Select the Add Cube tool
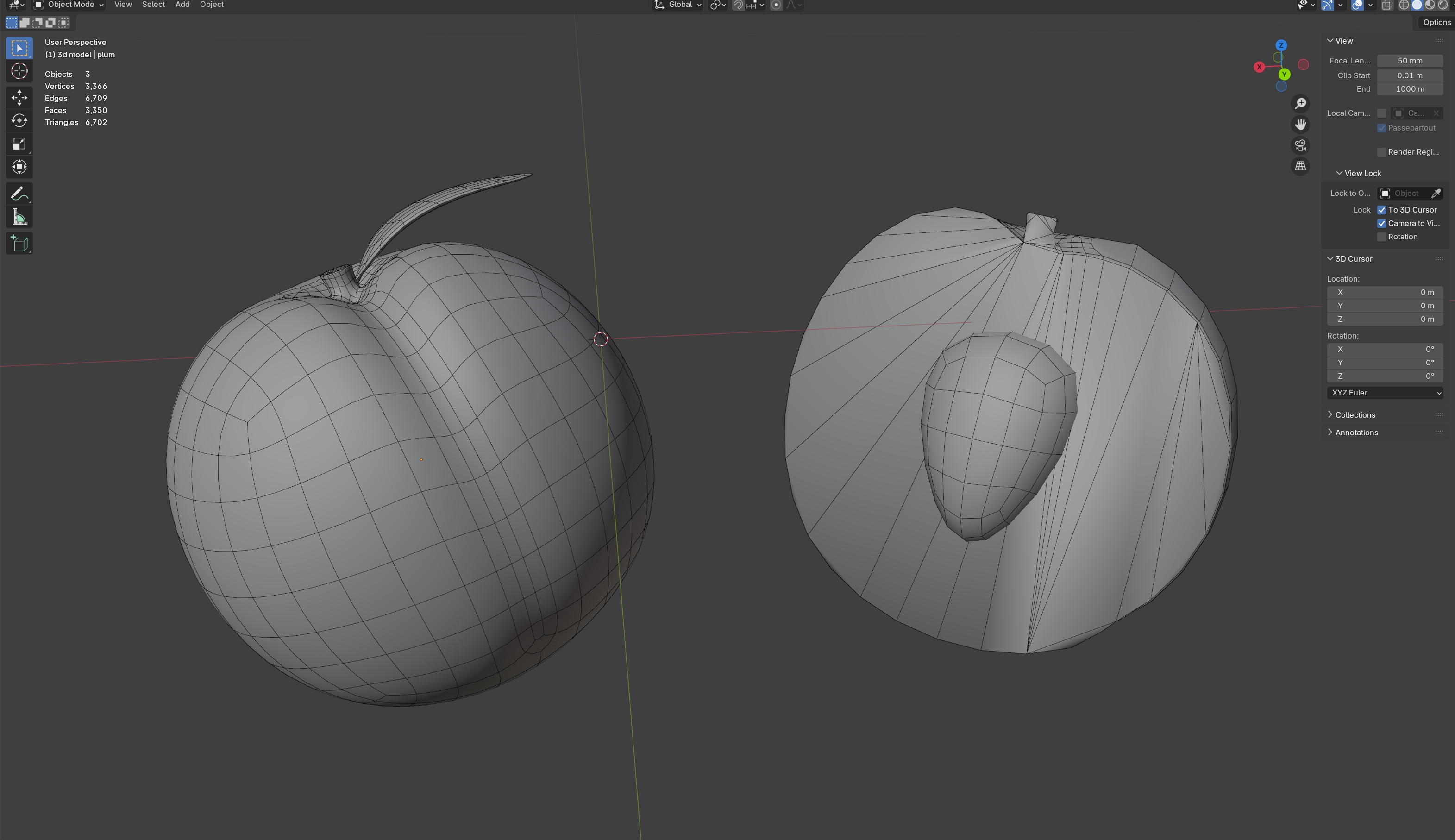 (19, 244)
